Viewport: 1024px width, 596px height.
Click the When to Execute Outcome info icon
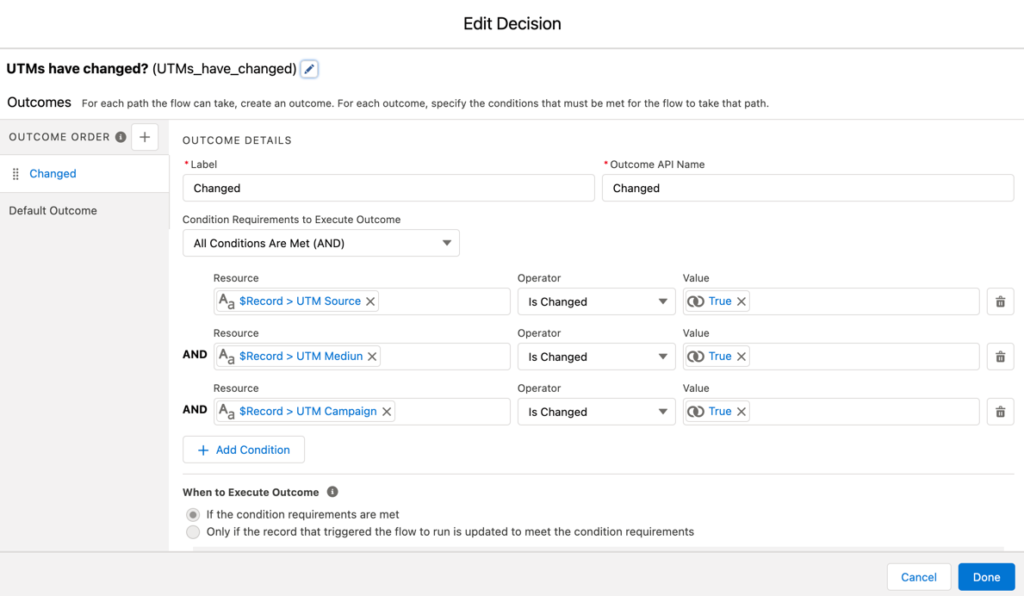point(332,491)
